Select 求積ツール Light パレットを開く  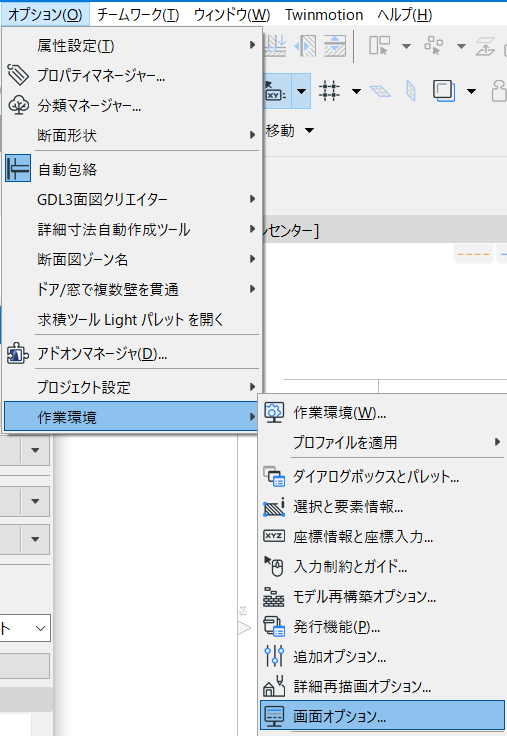131,320
